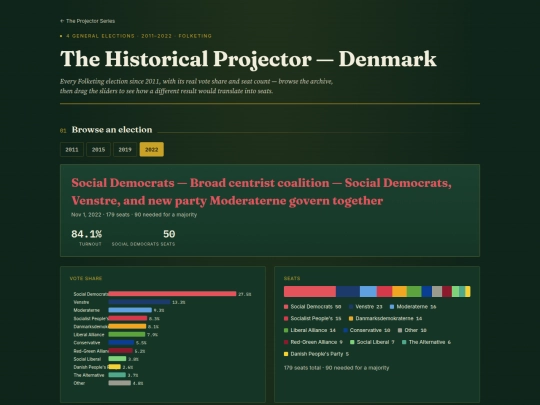Image resolution: width=540 pixels, height=405 pixels.
Task: Click the Other vote share bar
Action: coord(120,383)
